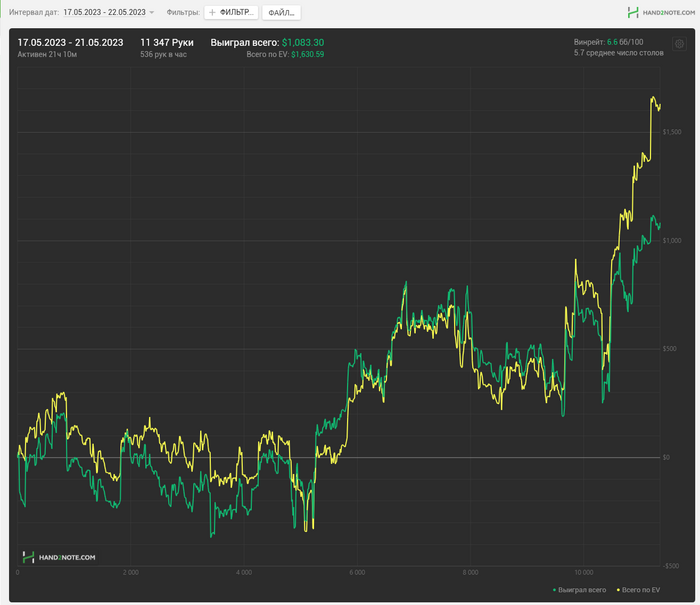The width and height of the screenshot is (700, 605).
Task: Toggle the Выиграл всего legend entry
Action: click(x=579, y=590)
